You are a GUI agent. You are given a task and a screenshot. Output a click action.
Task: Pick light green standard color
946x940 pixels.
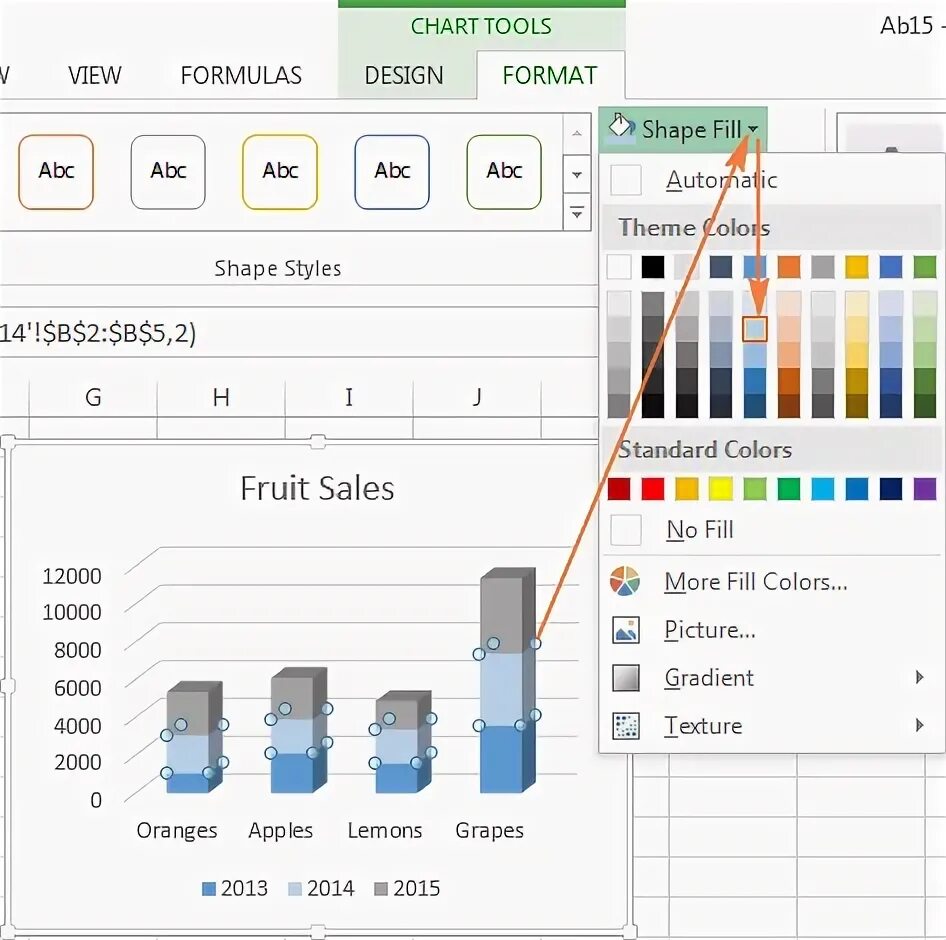point(755,489)
